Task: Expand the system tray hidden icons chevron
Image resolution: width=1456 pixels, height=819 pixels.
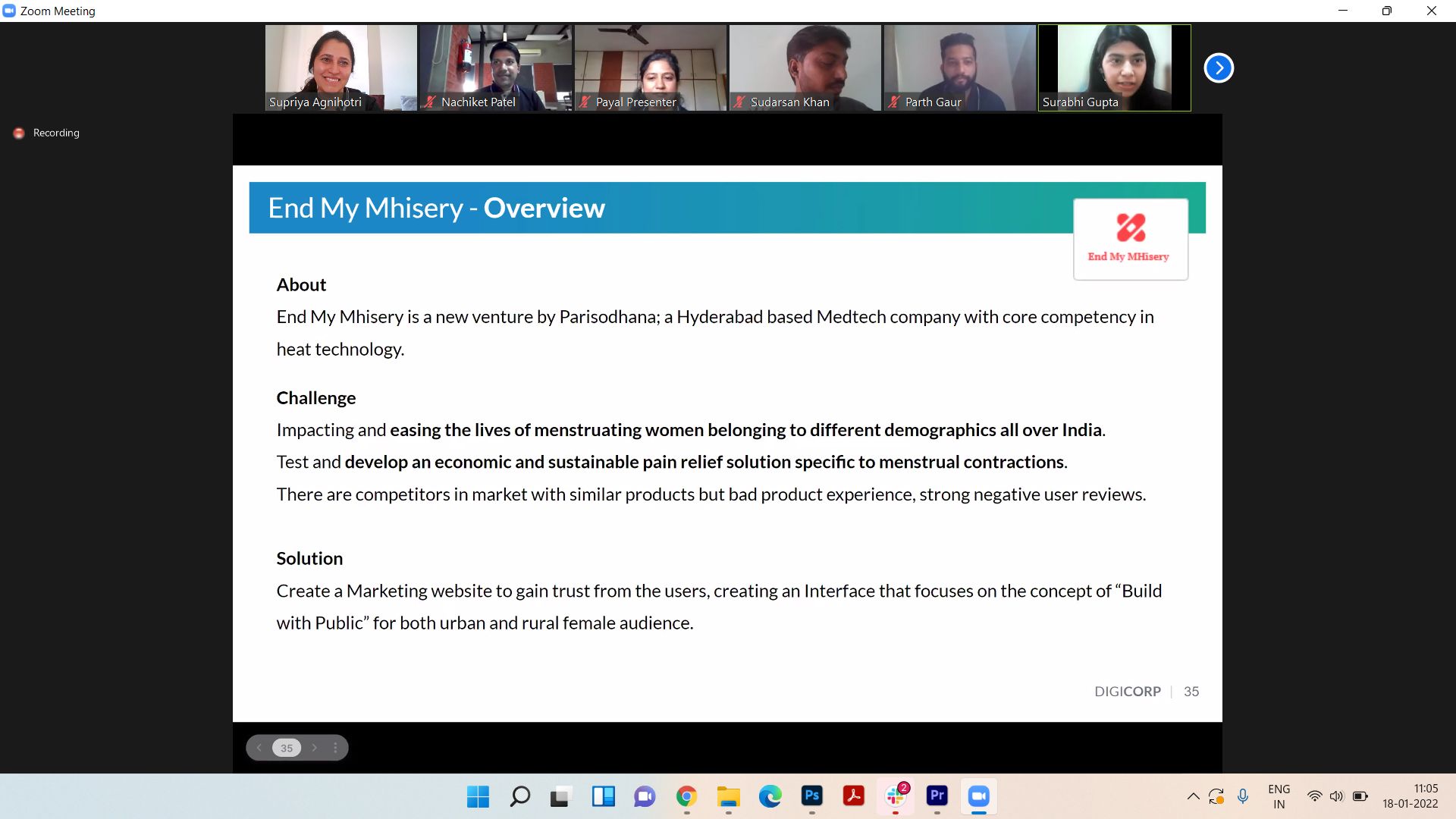Action: (1193, 796)
